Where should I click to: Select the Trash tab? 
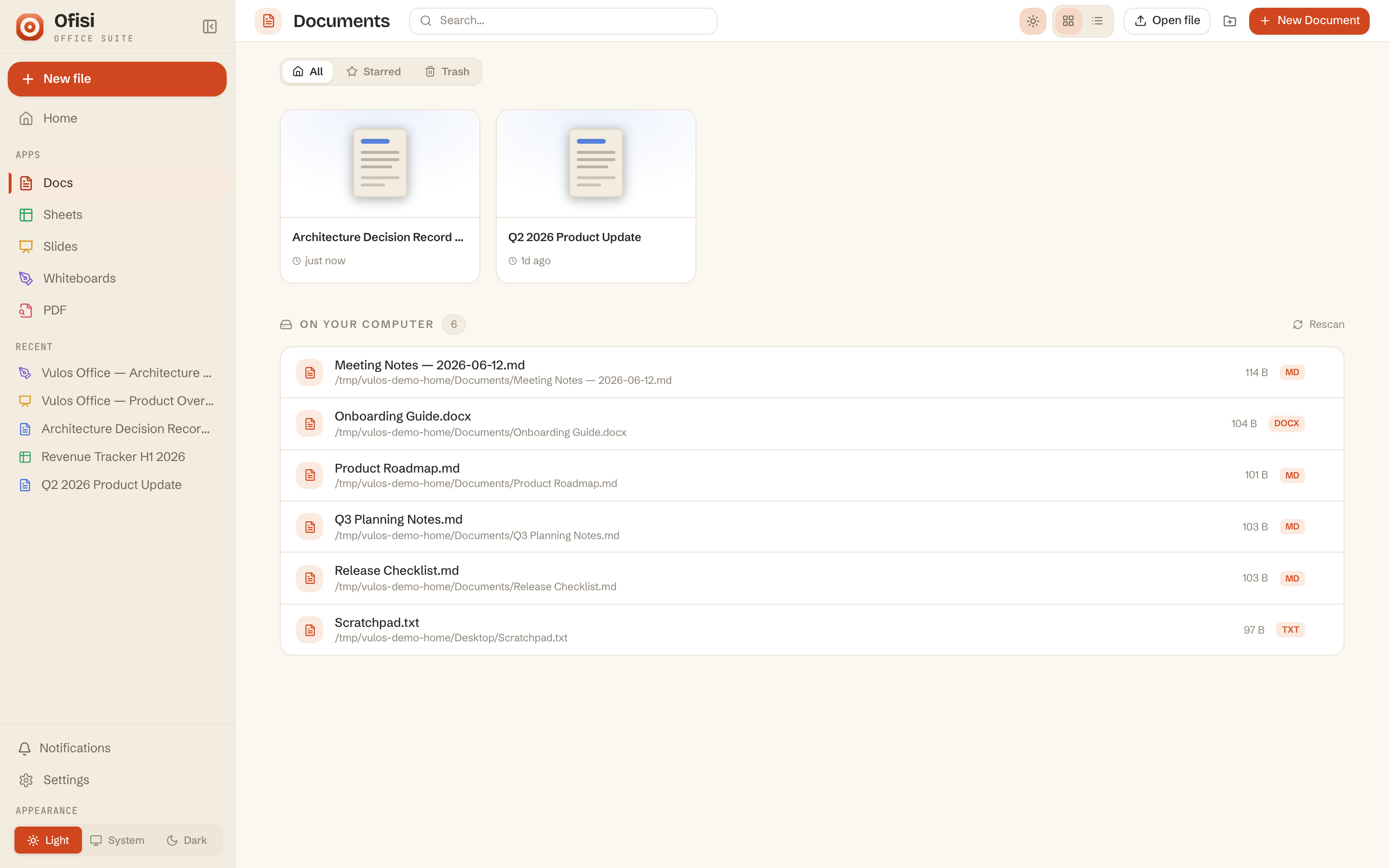[x=447, y=72]
